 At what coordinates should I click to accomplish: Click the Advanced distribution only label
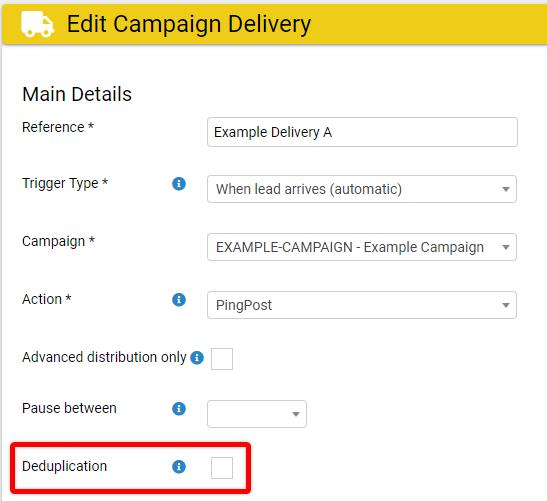[x=104, y=358]
